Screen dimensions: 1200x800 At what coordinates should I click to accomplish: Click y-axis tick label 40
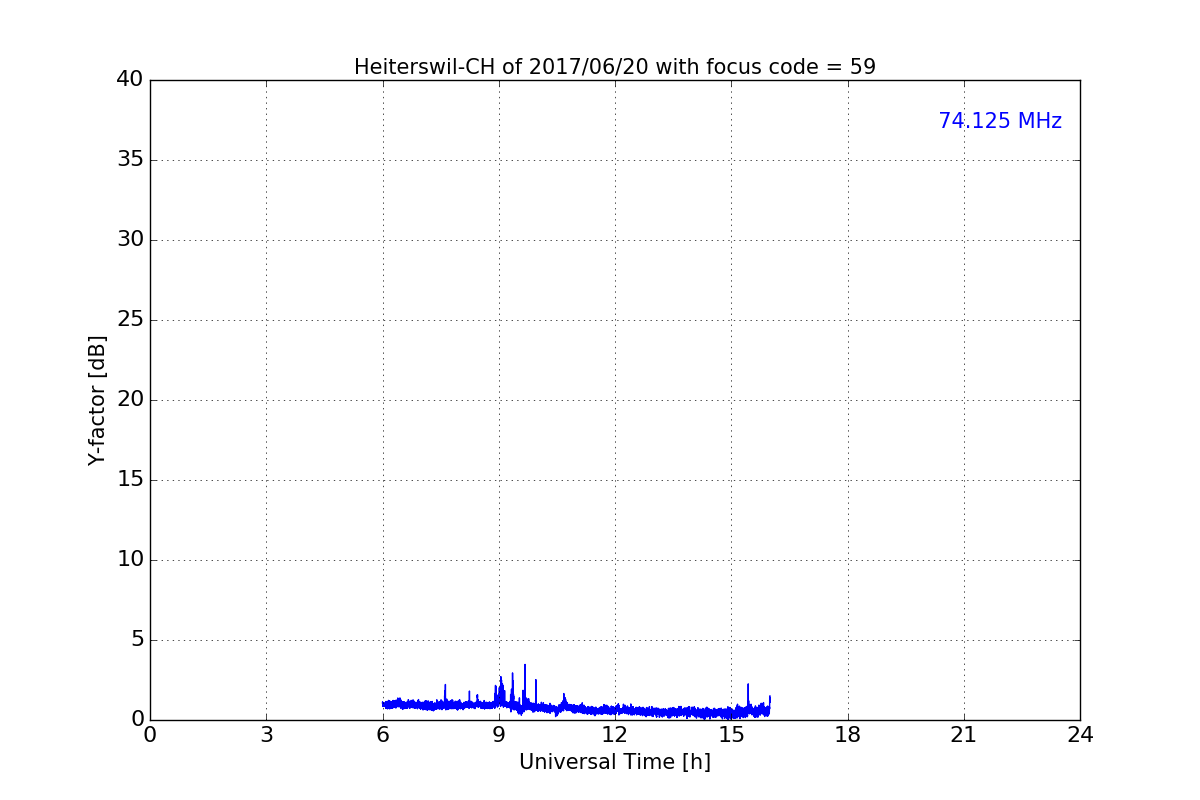click(130, 80)
